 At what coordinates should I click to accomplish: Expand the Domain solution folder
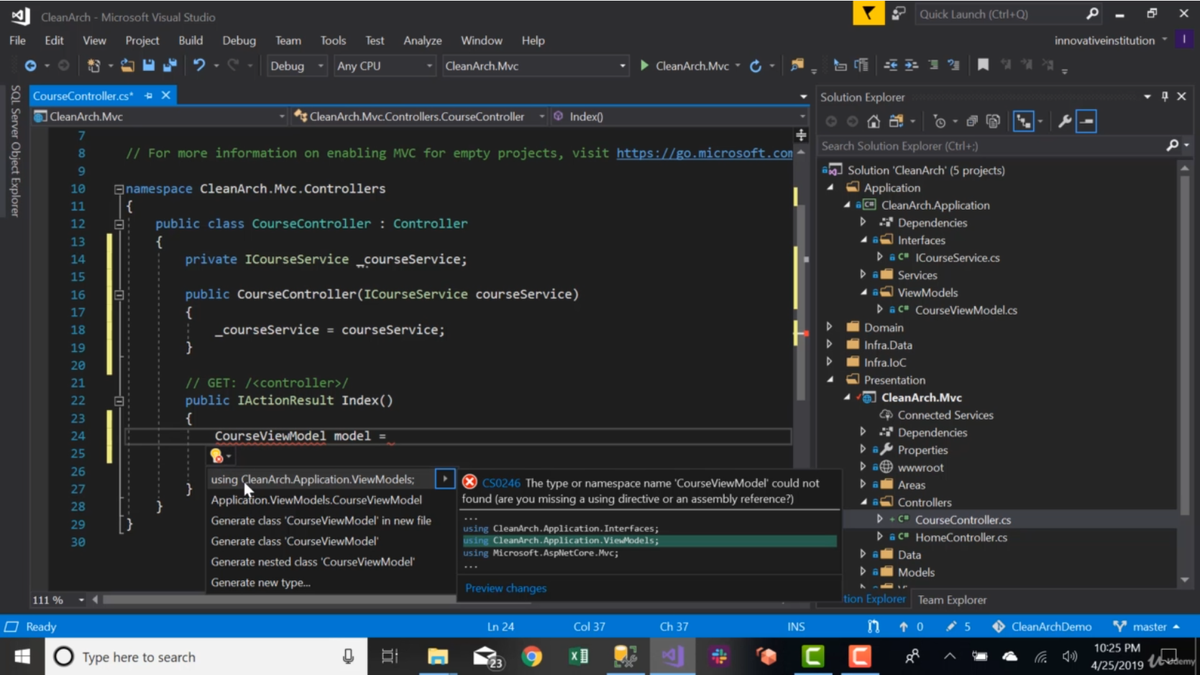(830, 328)
